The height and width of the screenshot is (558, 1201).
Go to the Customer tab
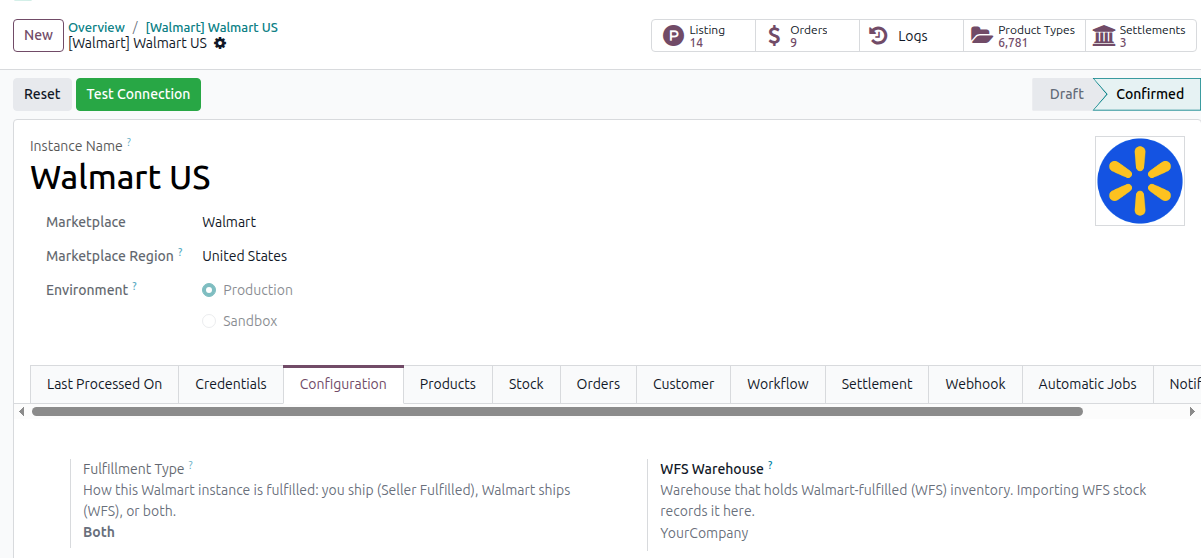tap(684, 384)
